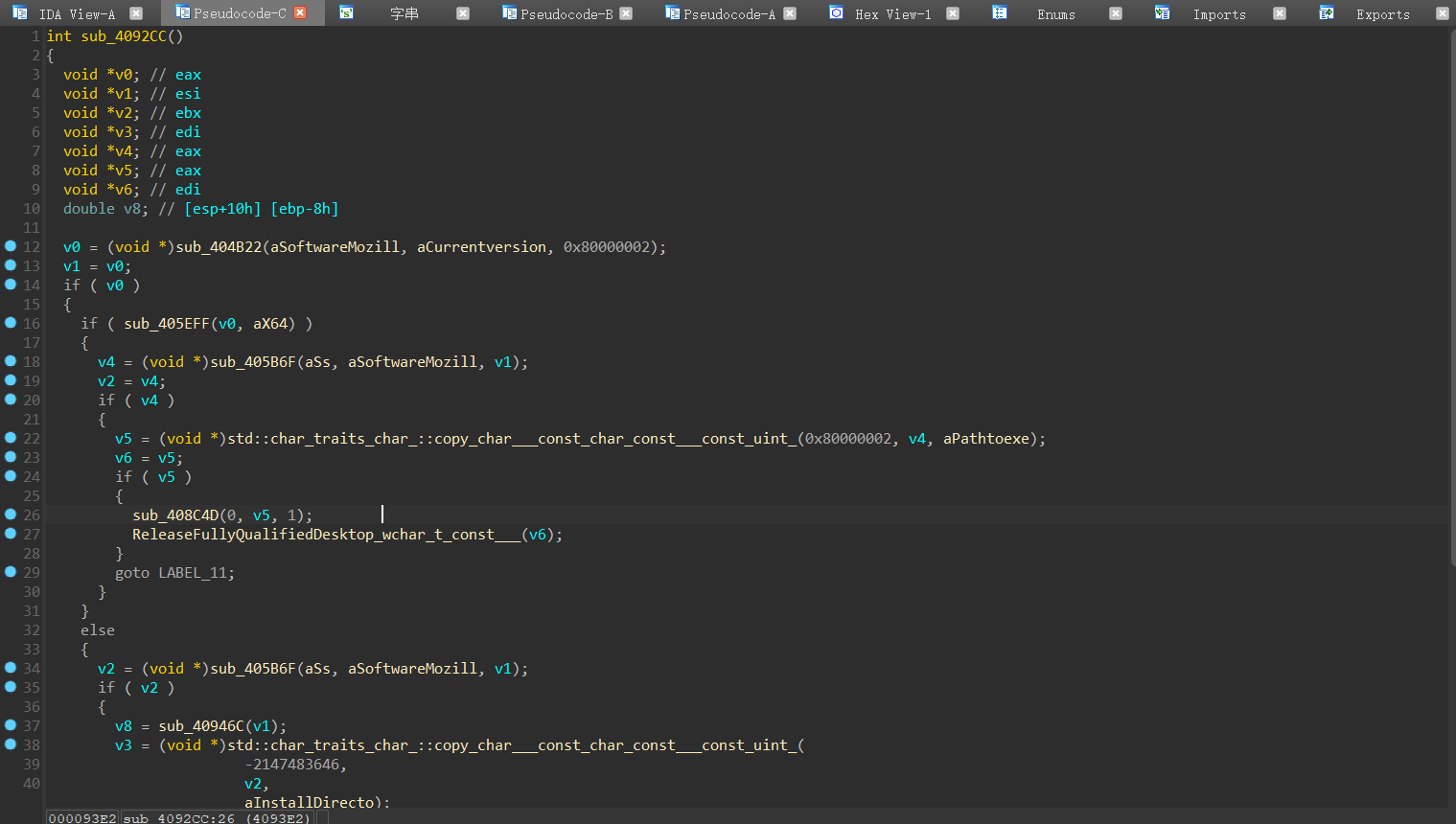This screenshot has height=824, width=1456.
Task: Toggle breakpoint dot on line 22
Action: click(x=11, y=438)
